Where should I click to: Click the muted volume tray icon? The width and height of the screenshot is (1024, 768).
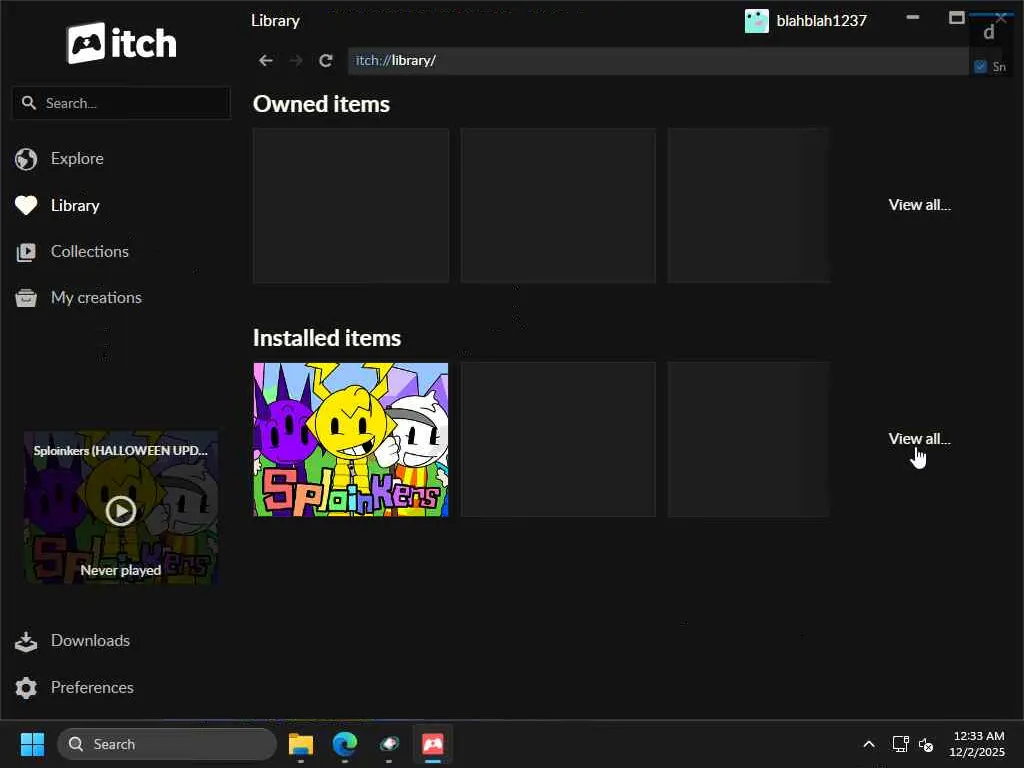point(925,744)
